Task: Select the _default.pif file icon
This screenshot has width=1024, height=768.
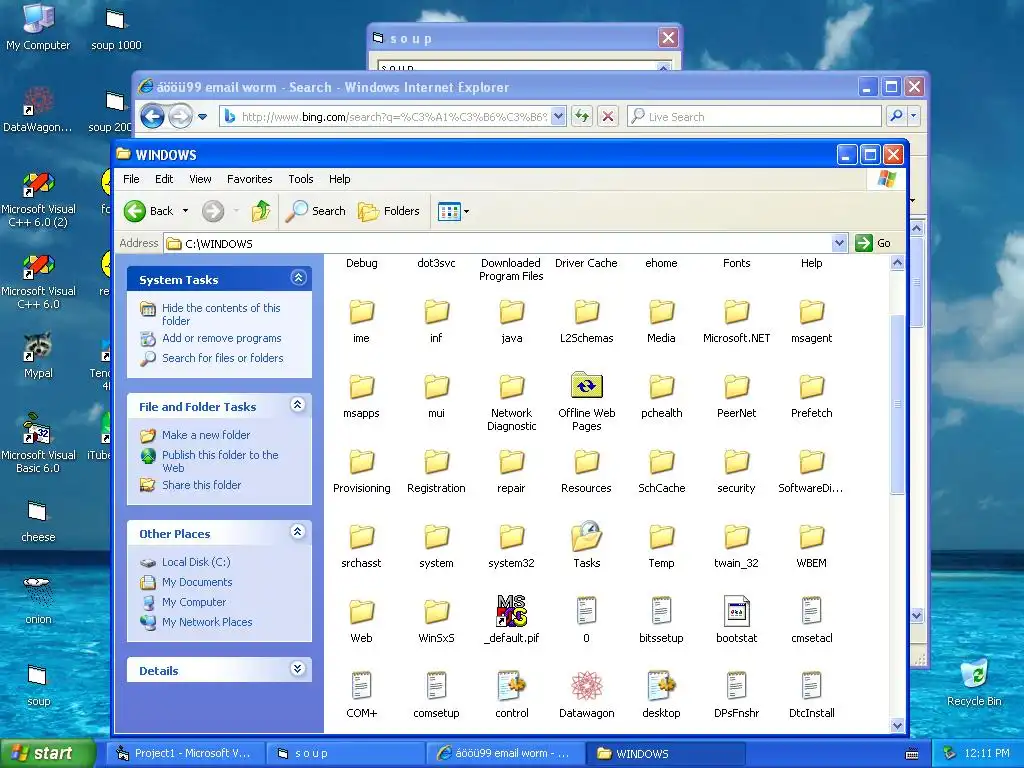Action: click(x=511, y=611)
